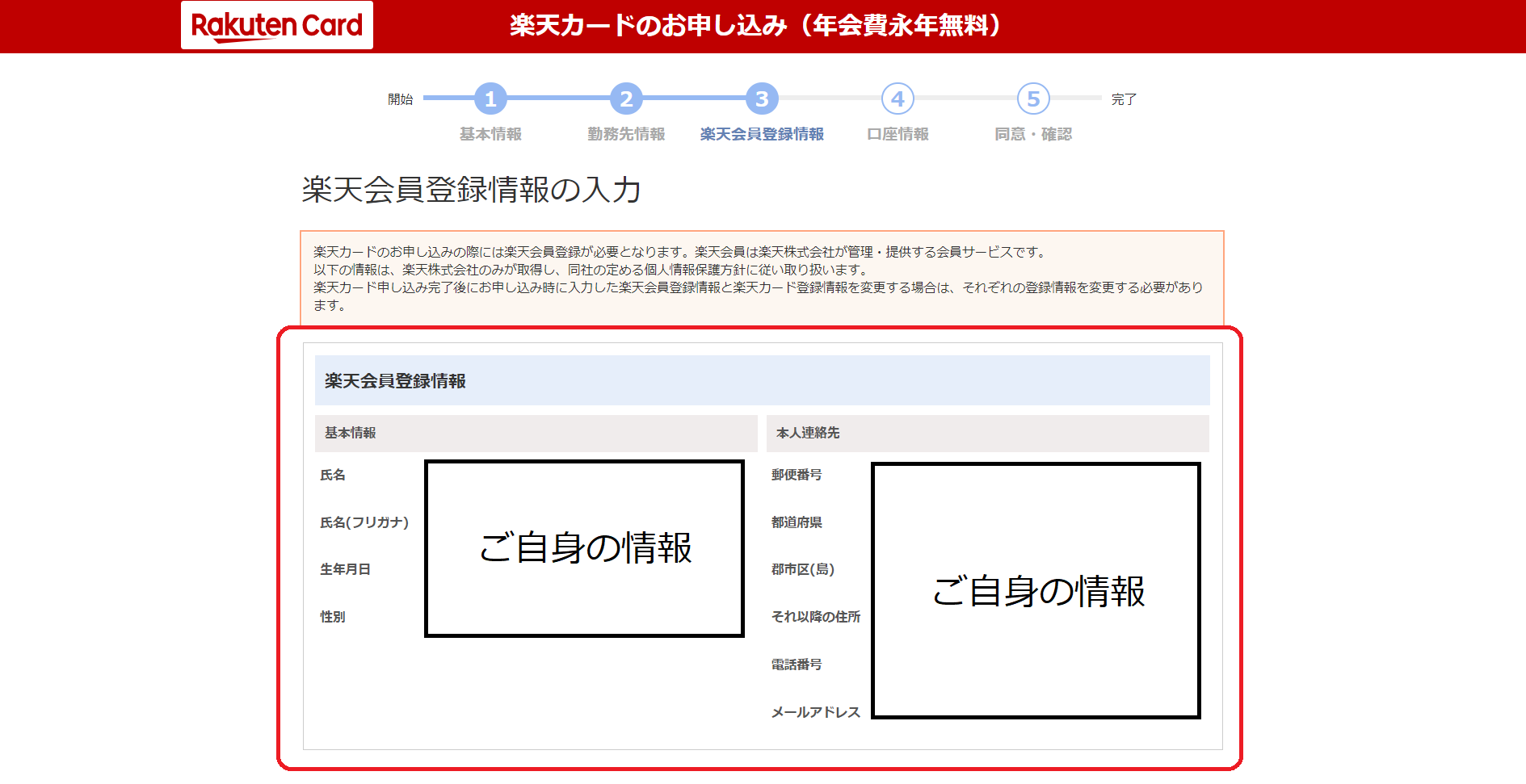Click the heading 楽天会員登録情報の入力

coord(471,190)
